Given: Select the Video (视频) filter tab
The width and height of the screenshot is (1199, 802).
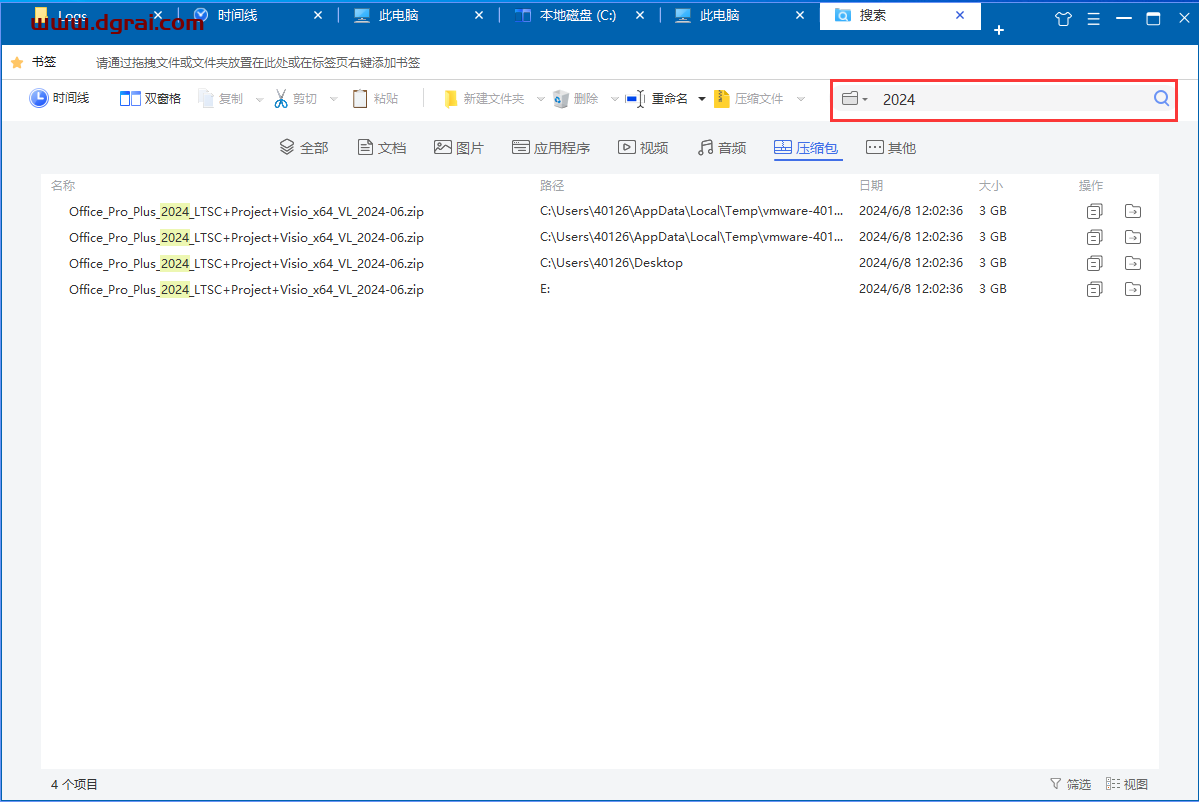Looking at the screenshot, I should (x=643, y=148).
